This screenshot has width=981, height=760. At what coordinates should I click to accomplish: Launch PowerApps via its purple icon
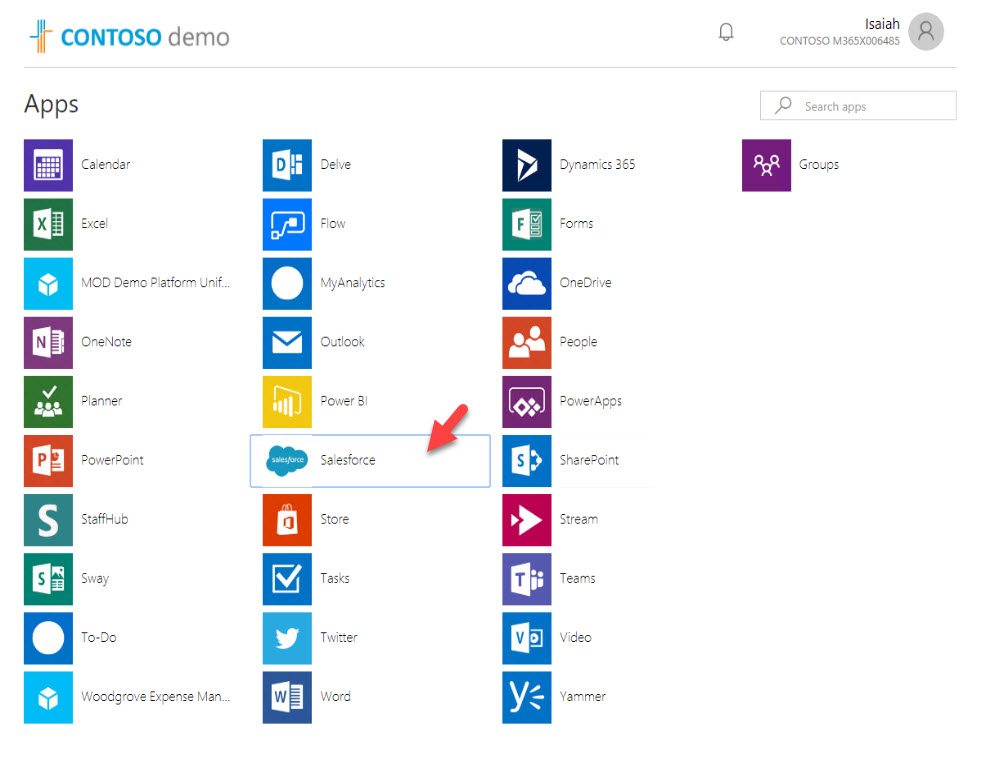pos(527,402)
